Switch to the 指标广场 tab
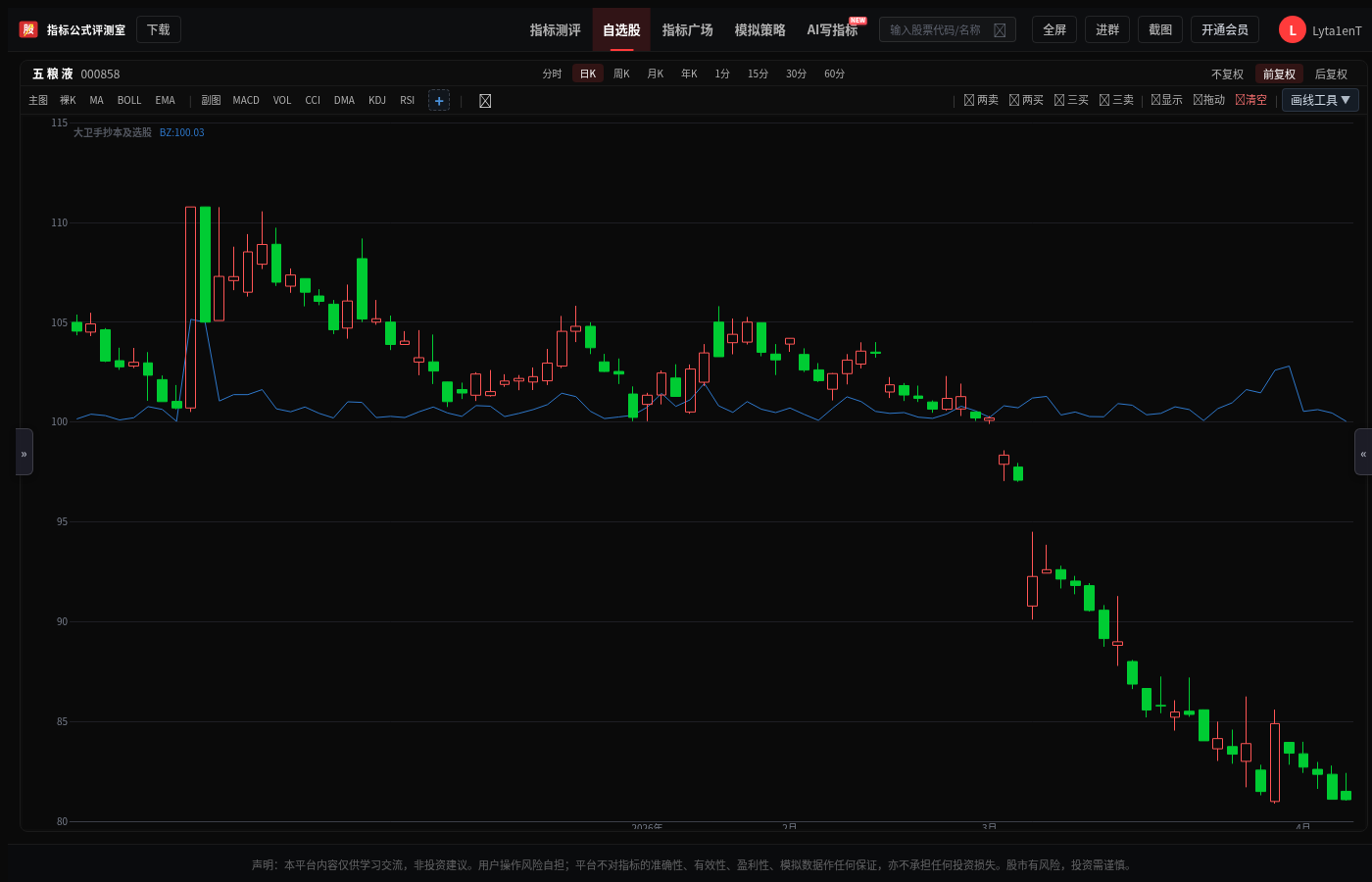The height and width of the screenshot is (882, 1372). [x=687, y=30]
